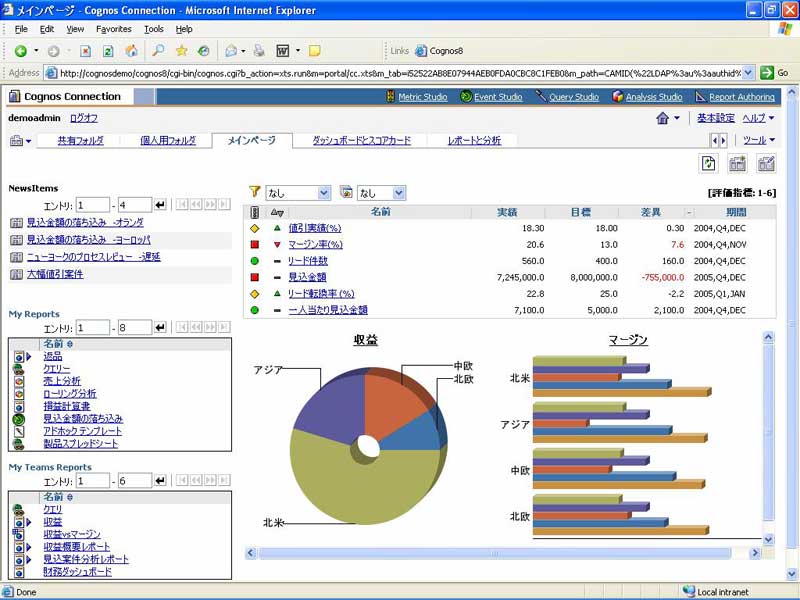Image resolution: width=800 pixels, height=600 pixels.
Task: Sort by 実績 column header
Action: (x=507, y=212)
